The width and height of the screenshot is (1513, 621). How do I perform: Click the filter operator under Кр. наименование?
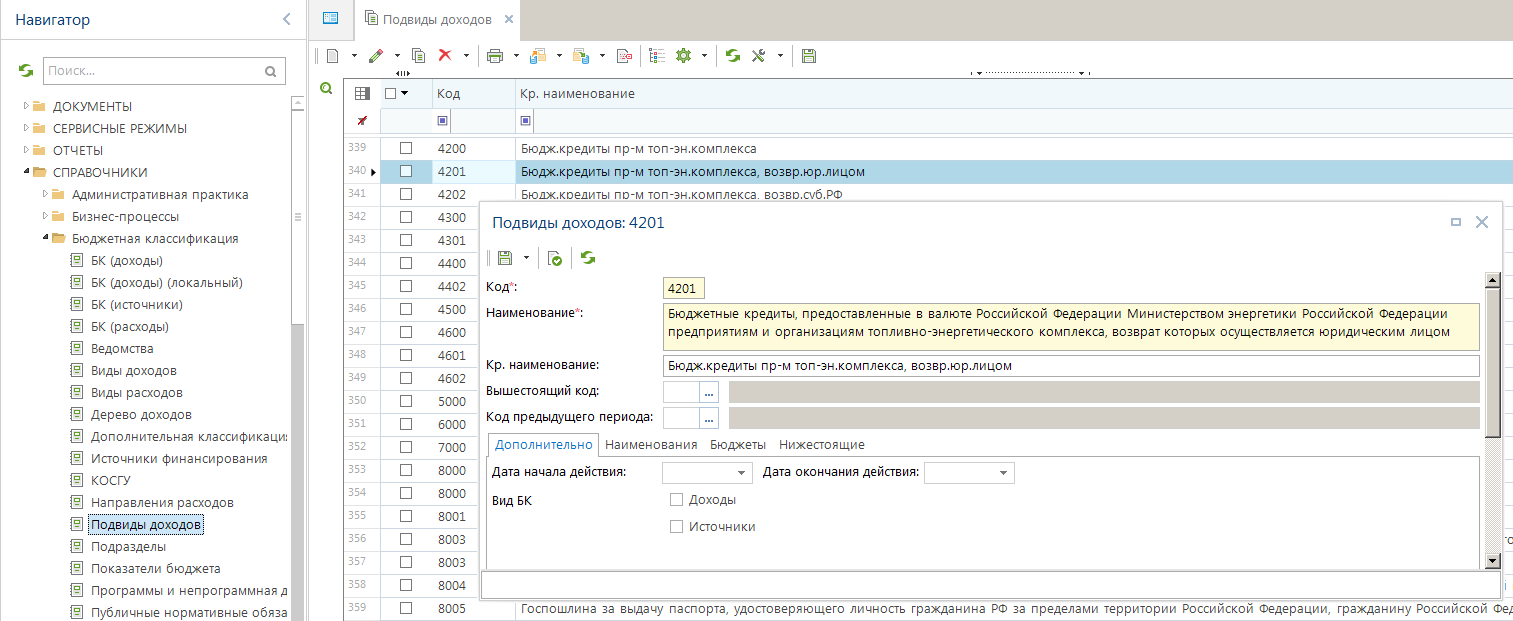524,121
